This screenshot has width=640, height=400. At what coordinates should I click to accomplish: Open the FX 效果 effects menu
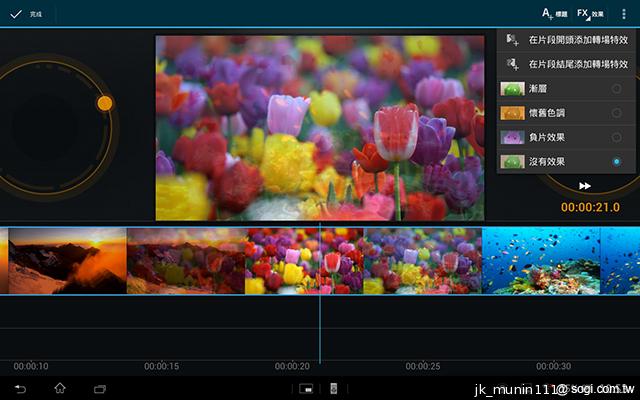pos(590,14)
